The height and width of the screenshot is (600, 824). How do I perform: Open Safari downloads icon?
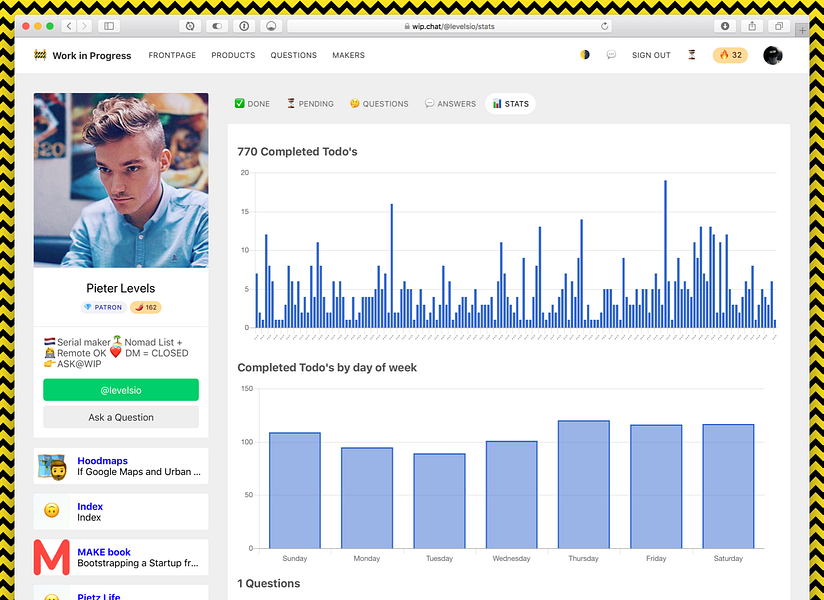pyautogui.click(x=725, y=26)
